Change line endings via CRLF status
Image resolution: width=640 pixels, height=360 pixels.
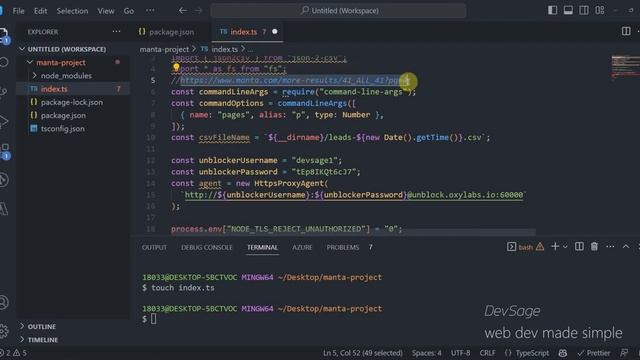click(487, 353)
